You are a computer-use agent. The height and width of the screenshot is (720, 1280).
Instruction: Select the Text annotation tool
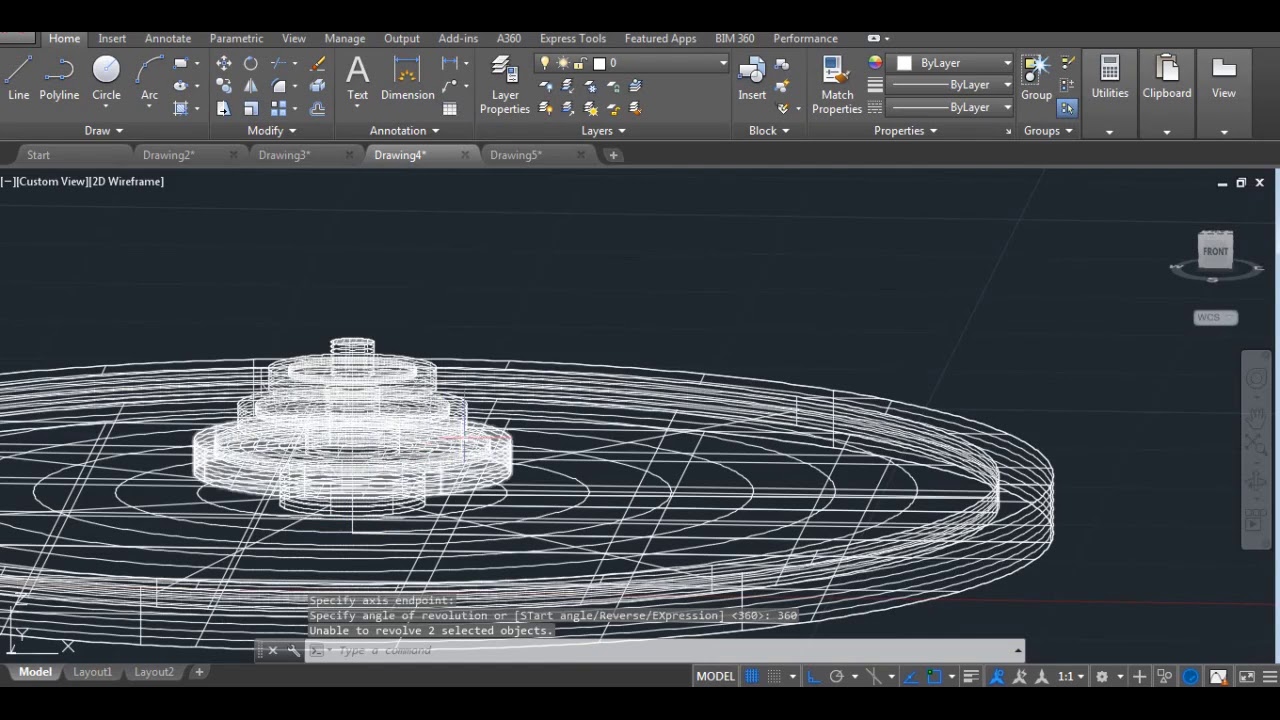pyautogui.click(x=357, y=78)
